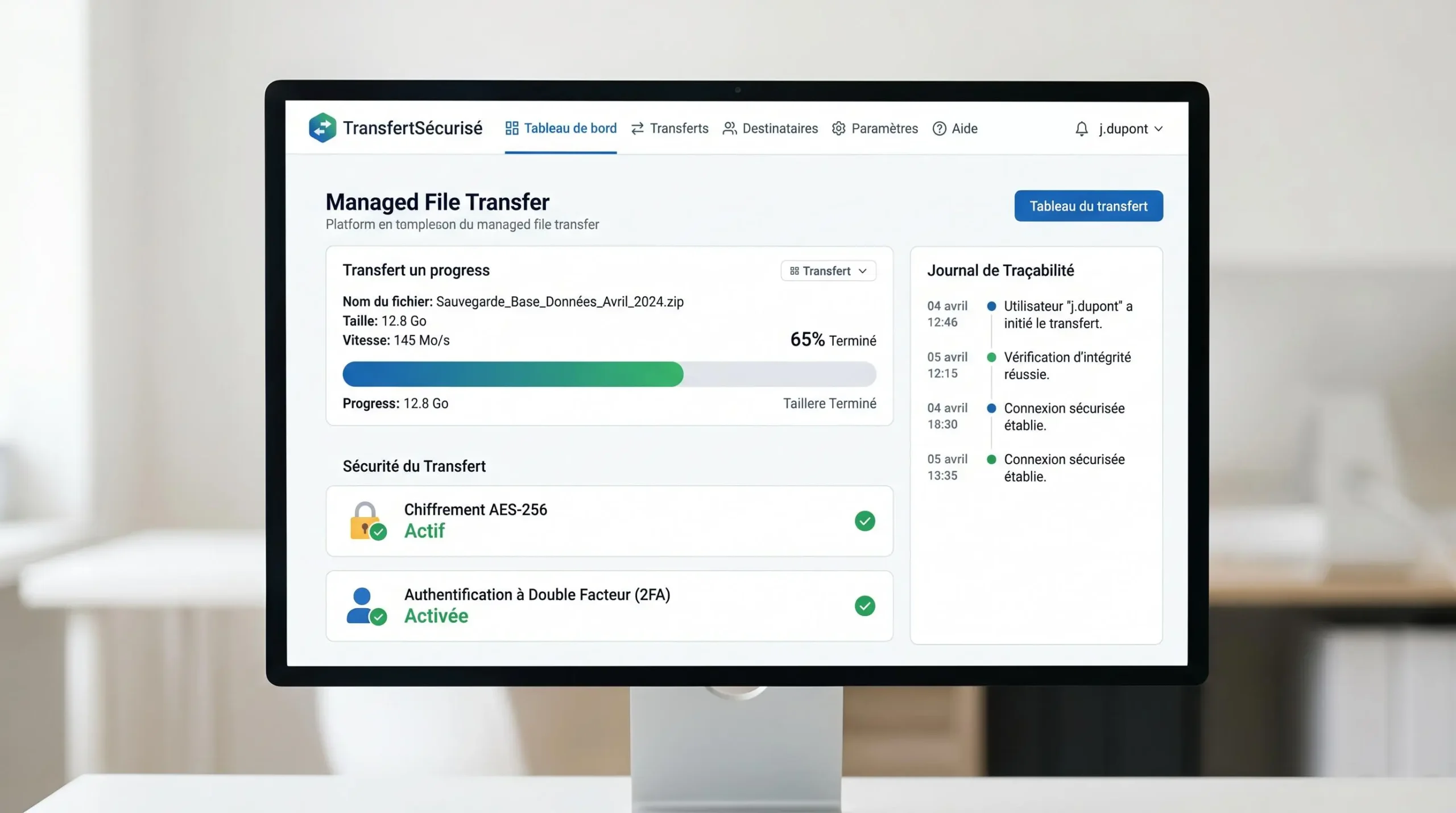Click green dot for 05 avril 13:35 entry

point(991,459)
